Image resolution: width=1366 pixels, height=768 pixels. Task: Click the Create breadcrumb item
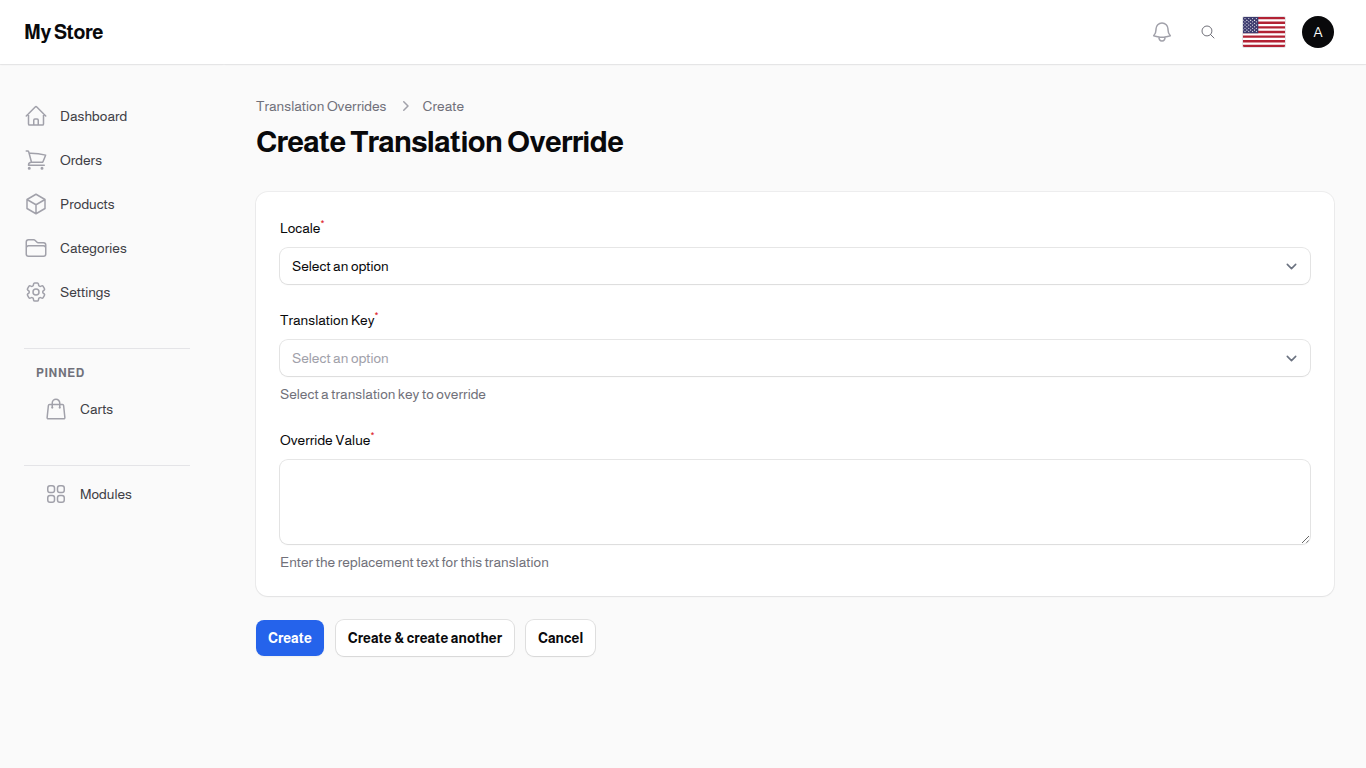click(x=443, y=106)
